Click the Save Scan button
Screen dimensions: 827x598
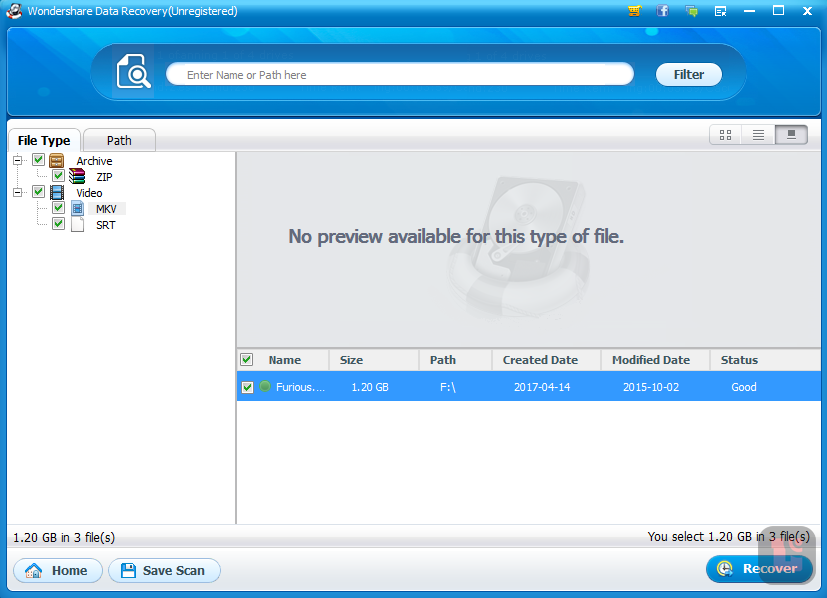(x=164, y=571)
